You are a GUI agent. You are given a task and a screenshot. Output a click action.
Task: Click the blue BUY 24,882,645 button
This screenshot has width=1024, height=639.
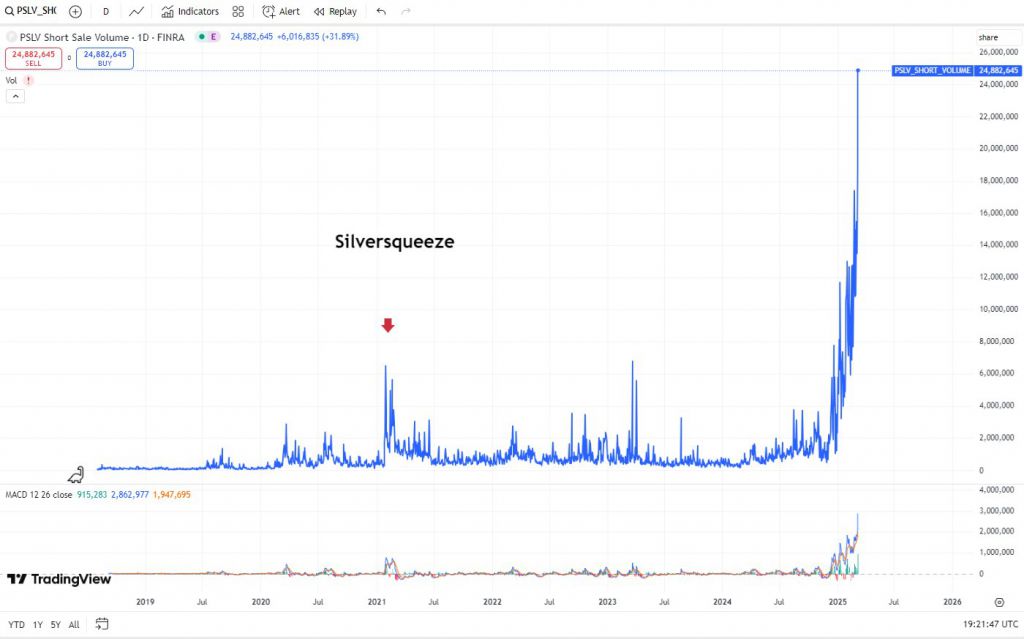point(104,58)
